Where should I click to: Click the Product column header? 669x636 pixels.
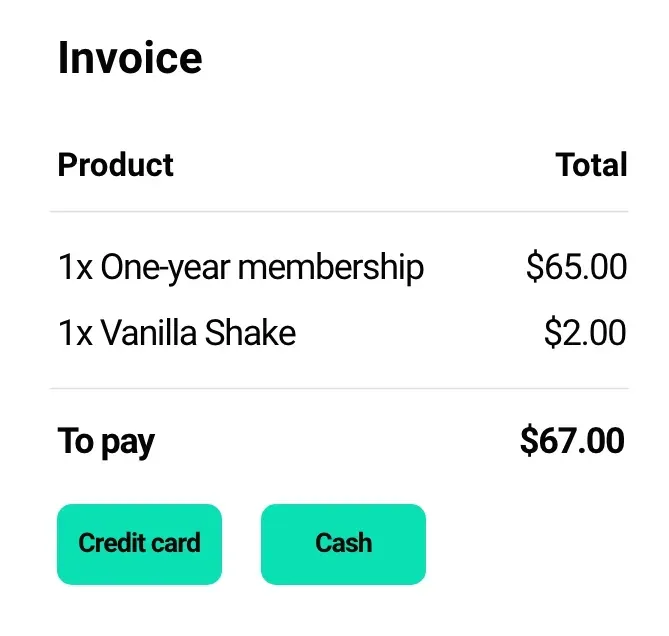click(116, 165)
